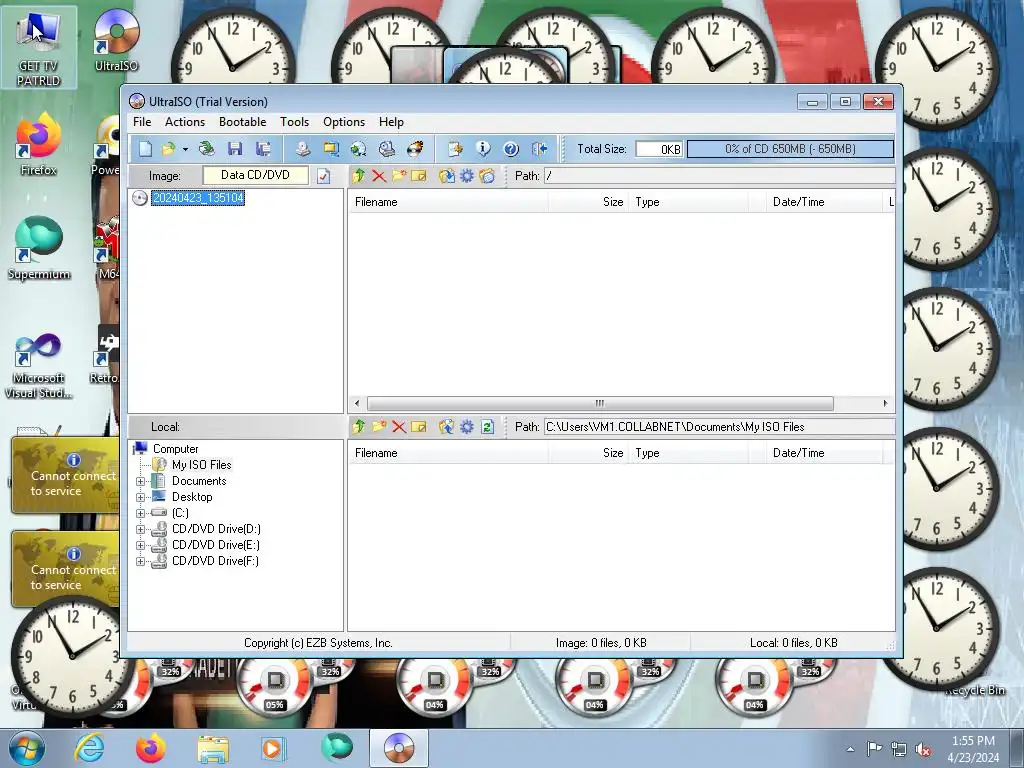Click the 0% of CD 650MB capacity bar
Image resolution: width=1024 pixels, height=768 pixels.
(x=790, y=149)
